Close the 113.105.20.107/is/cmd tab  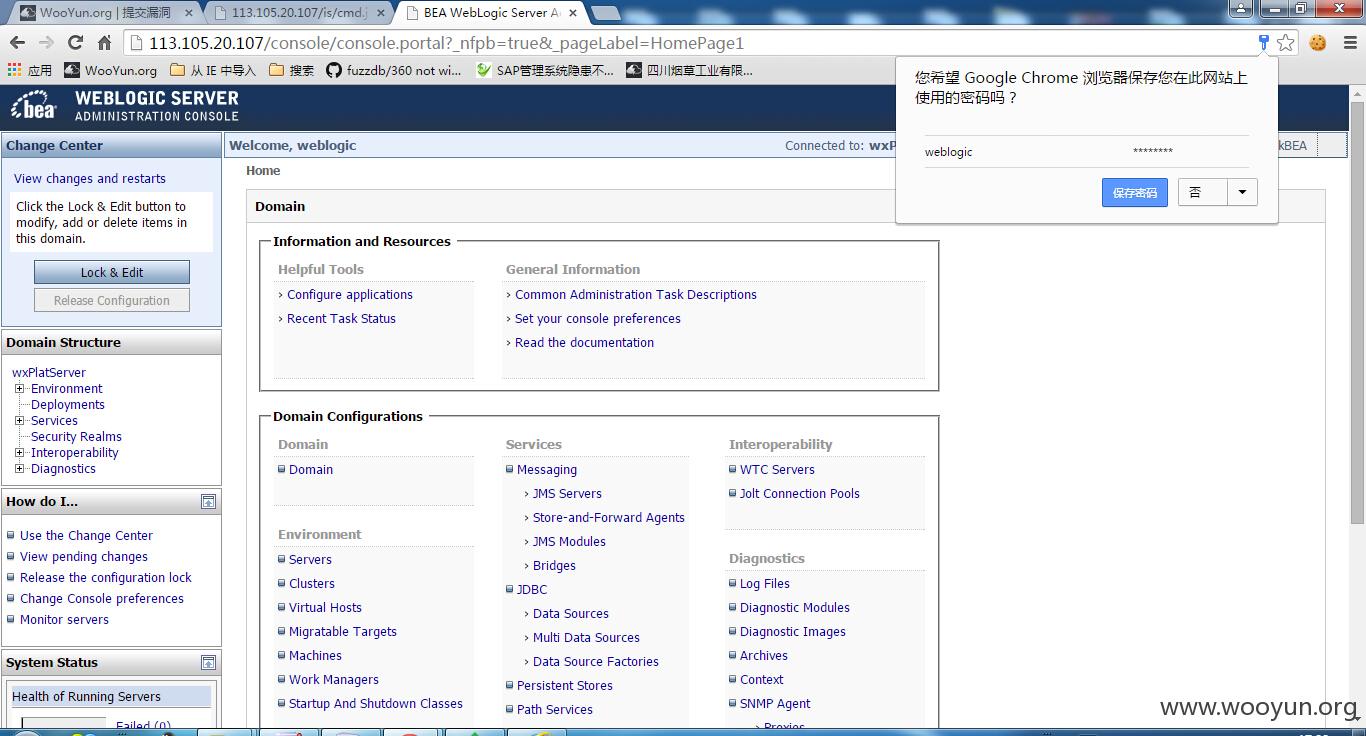pyautogui.click(x=380, y=13)
